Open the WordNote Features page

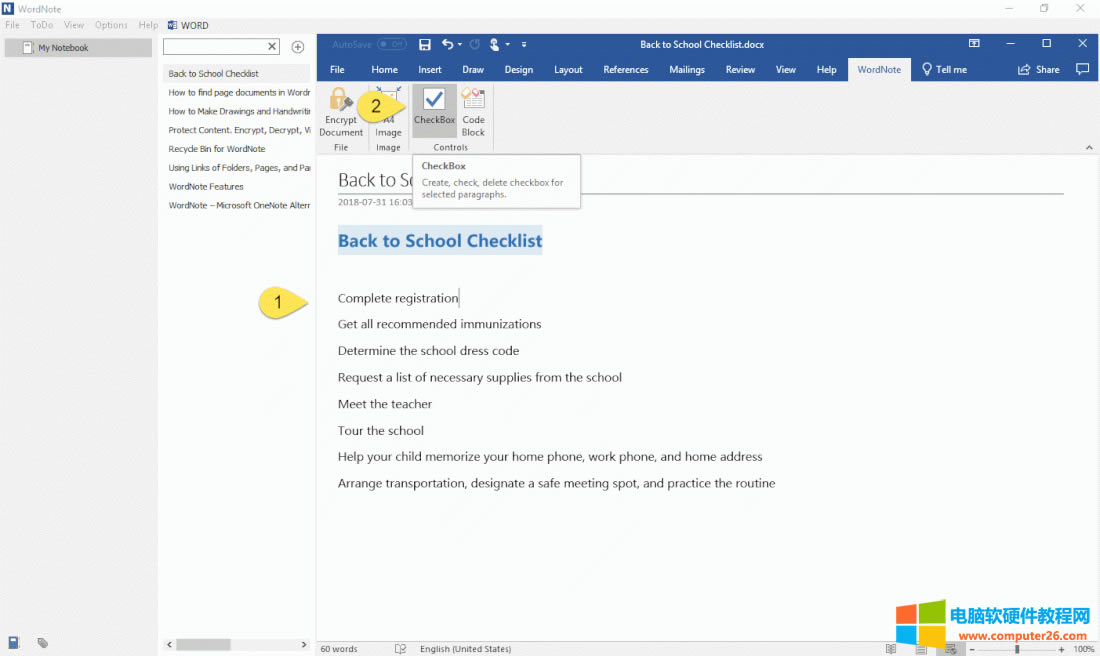[206, 187]
